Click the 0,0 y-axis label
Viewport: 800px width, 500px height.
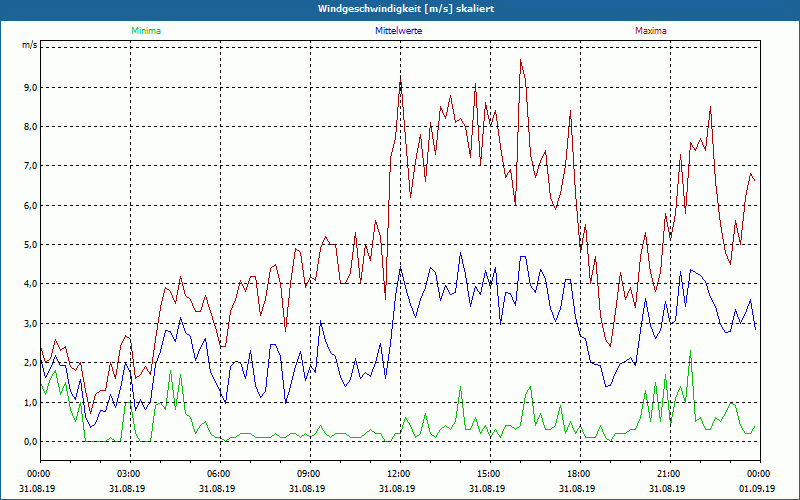coord(31,441)
